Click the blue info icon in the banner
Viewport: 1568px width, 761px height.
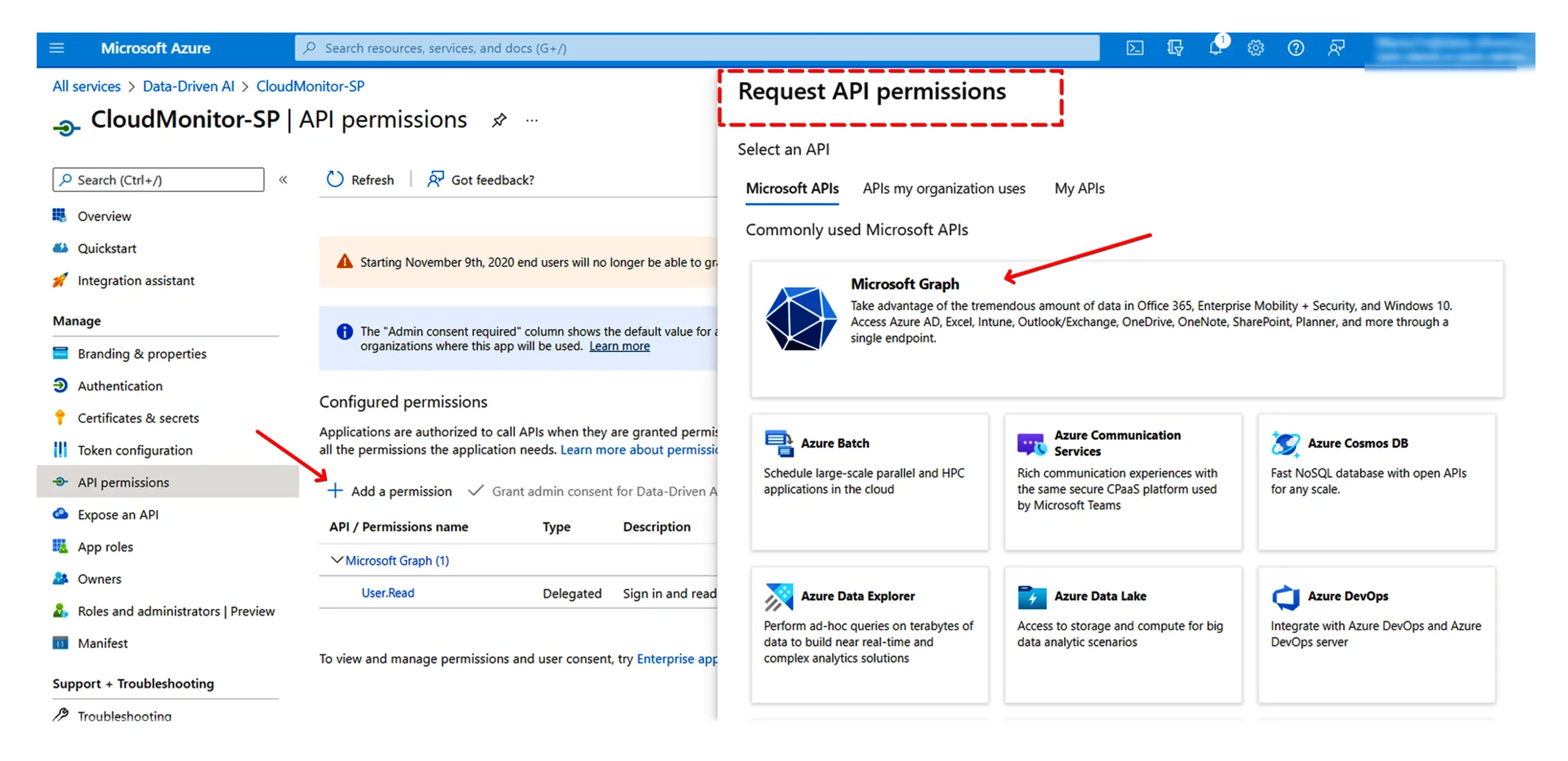pyautogui.click(x=345, y=332)
